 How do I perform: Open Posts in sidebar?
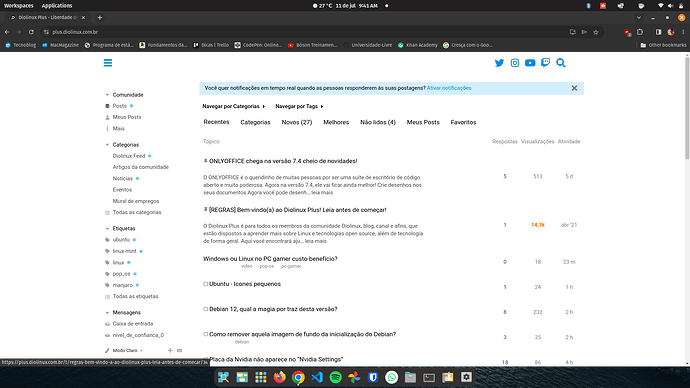click(x=119, y=106)
